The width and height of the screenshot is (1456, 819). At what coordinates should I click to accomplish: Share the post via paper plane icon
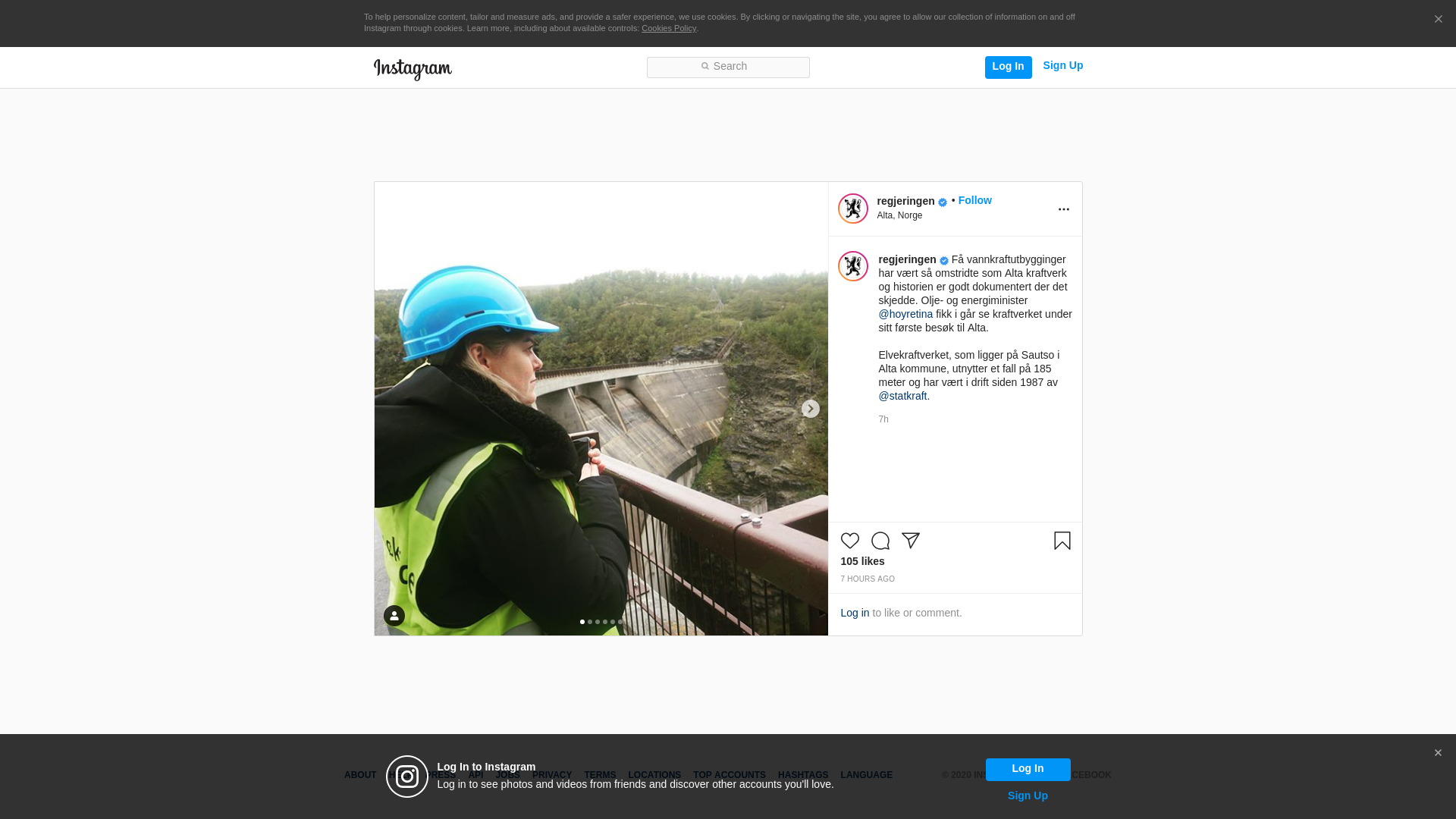point(911,541)
